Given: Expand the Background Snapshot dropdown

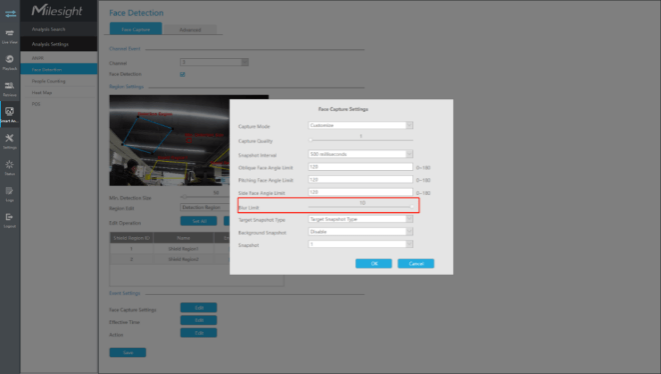Looking at the screenshot, I should tap(360, 231).
